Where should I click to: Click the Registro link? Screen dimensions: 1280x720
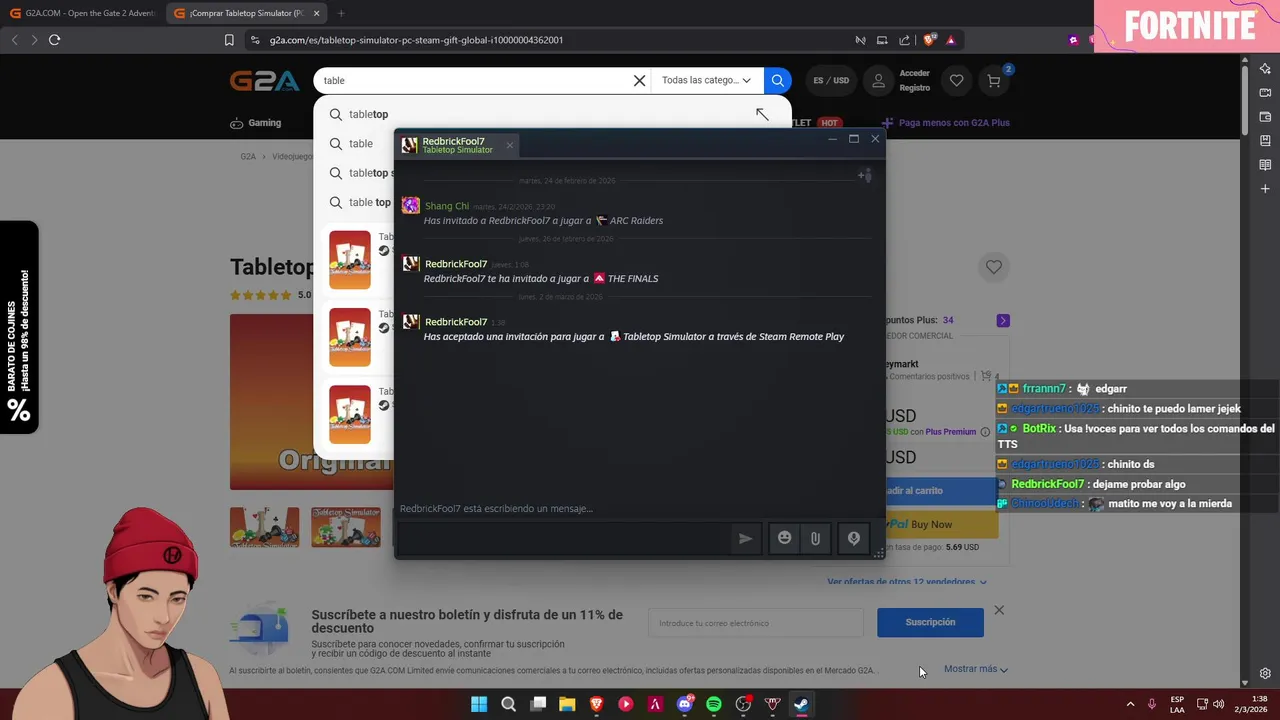pos(914,88)
